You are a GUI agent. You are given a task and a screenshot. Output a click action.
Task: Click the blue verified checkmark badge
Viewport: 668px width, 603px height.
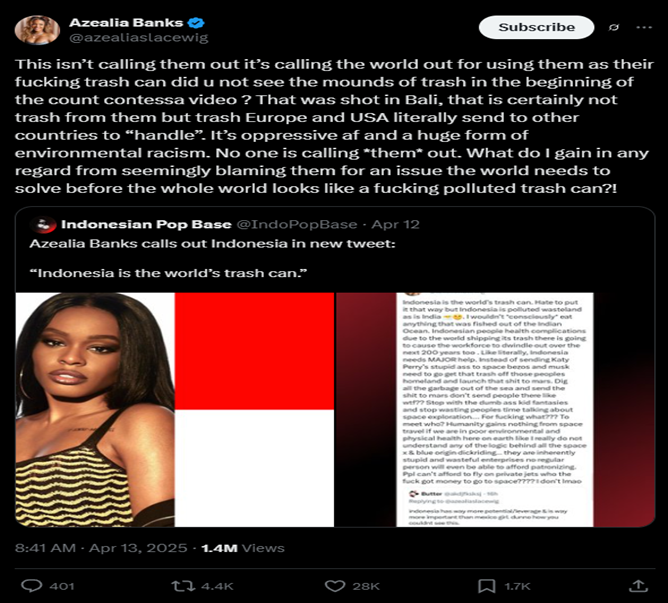196,23
